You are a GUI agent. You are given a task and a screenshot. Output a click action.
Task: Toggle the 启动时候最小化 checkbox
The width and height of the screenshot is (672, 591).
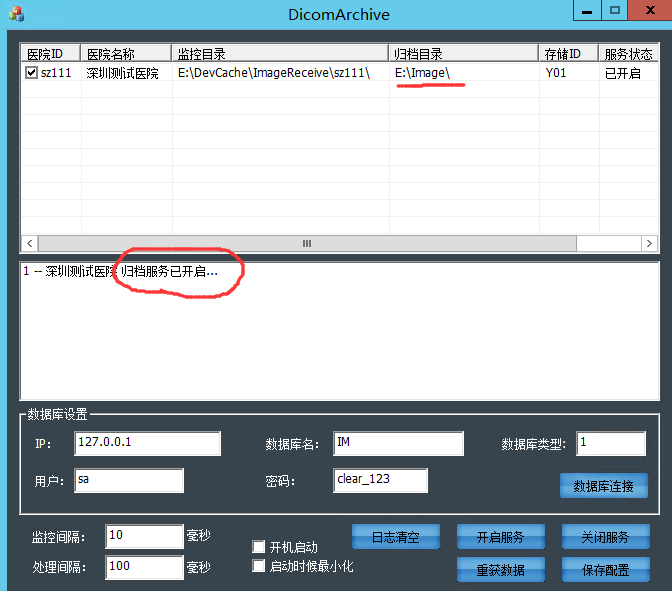click(260, 566)
